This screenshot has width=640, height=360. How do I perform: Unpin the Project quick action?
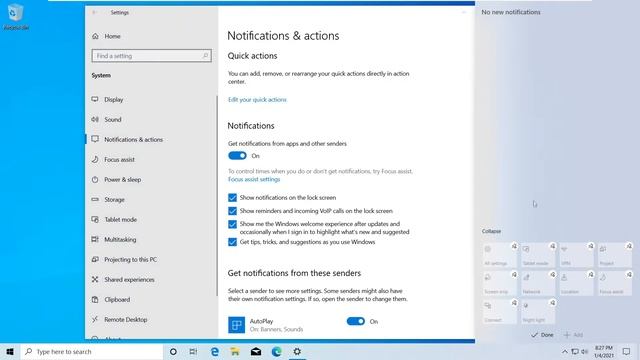point(629,246)
